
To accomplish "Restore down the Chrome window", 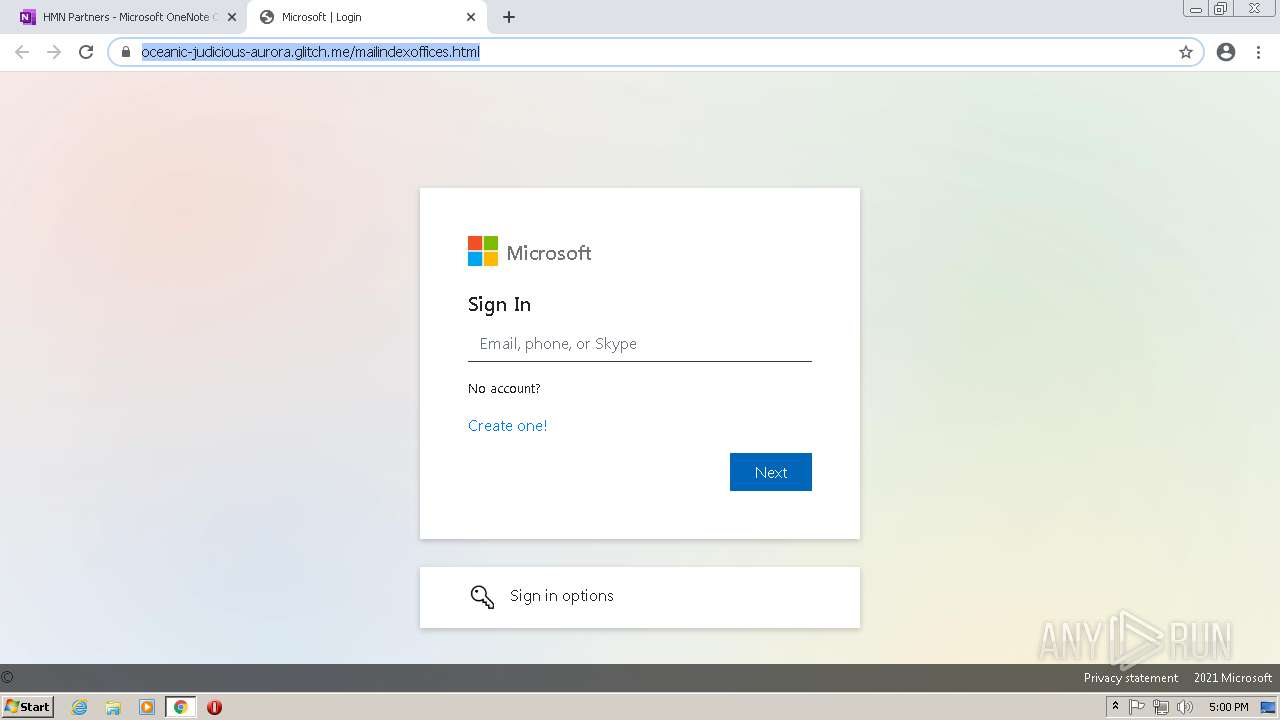I will tap(1221, 9).
